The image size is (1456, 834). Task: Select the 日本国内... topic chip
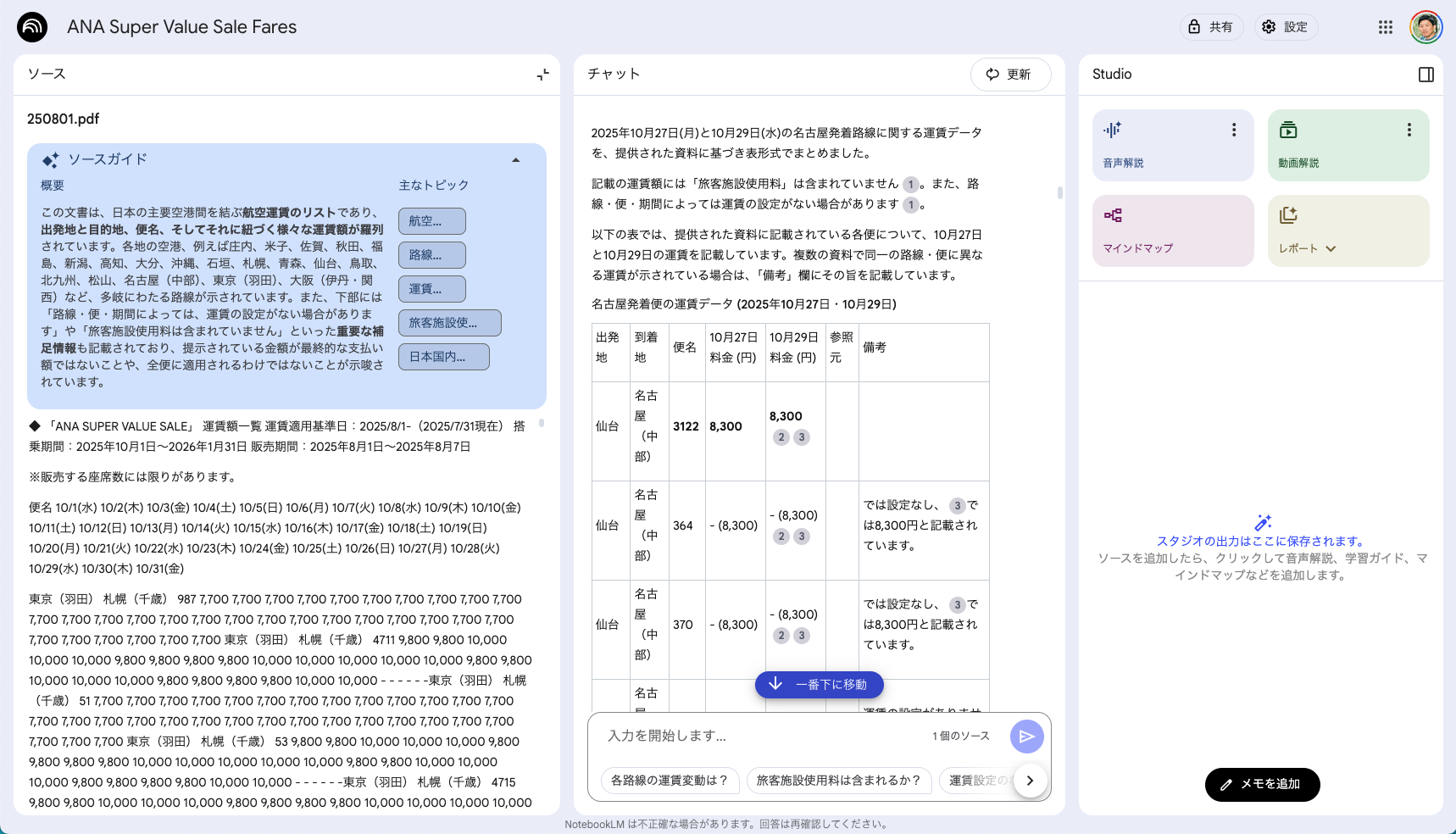(444, 357)
